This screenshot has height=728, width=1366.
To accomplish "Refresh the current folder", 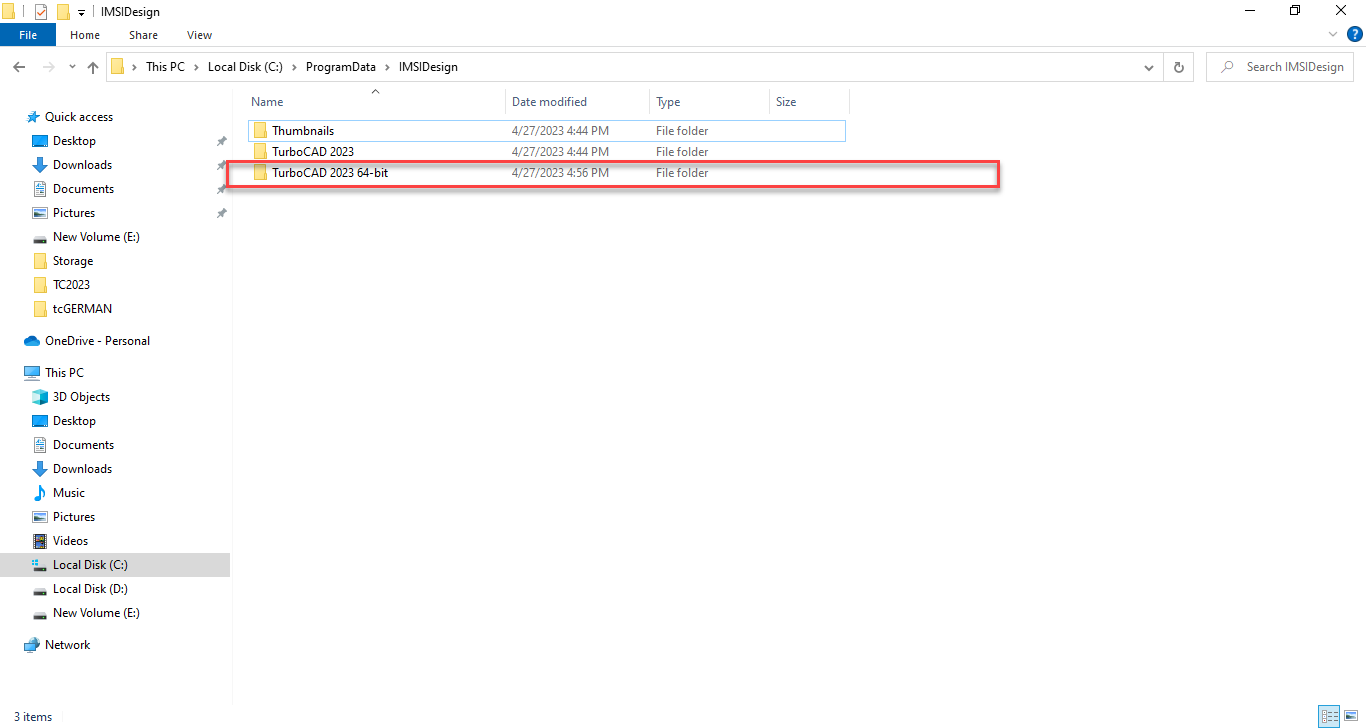I will 1178,67.
